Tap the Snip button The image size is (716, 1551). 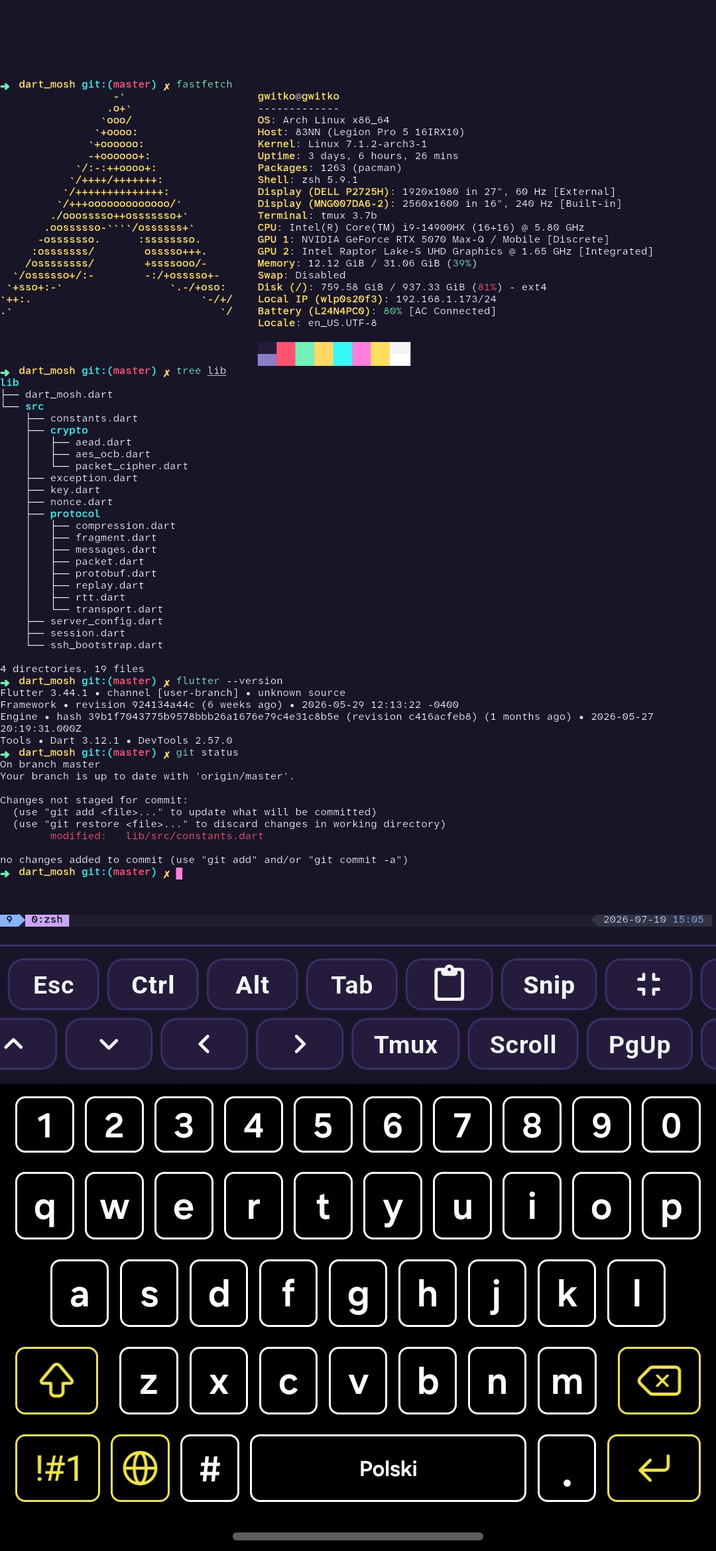549,984
